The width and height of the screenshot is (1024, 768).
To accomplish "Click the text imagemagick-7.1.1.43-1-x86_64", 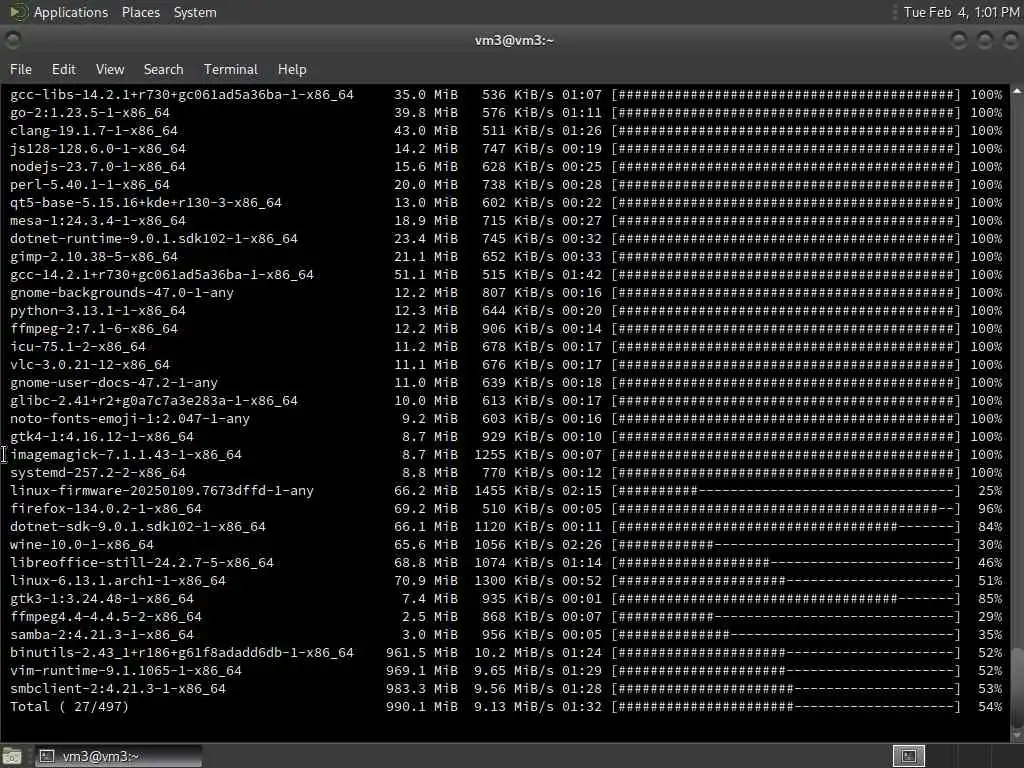I will [125, 455].
